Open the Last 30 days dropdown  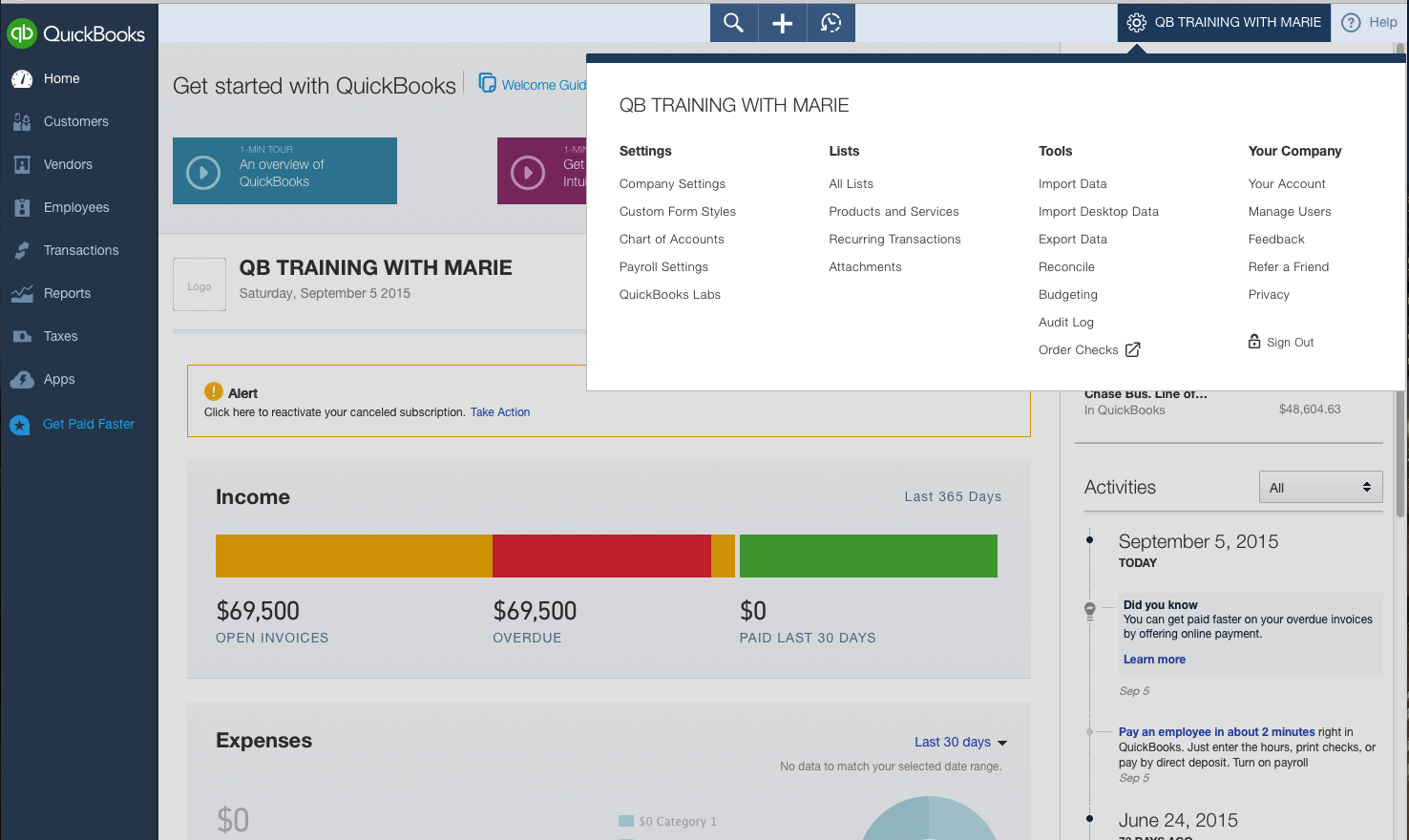[960, 743]
